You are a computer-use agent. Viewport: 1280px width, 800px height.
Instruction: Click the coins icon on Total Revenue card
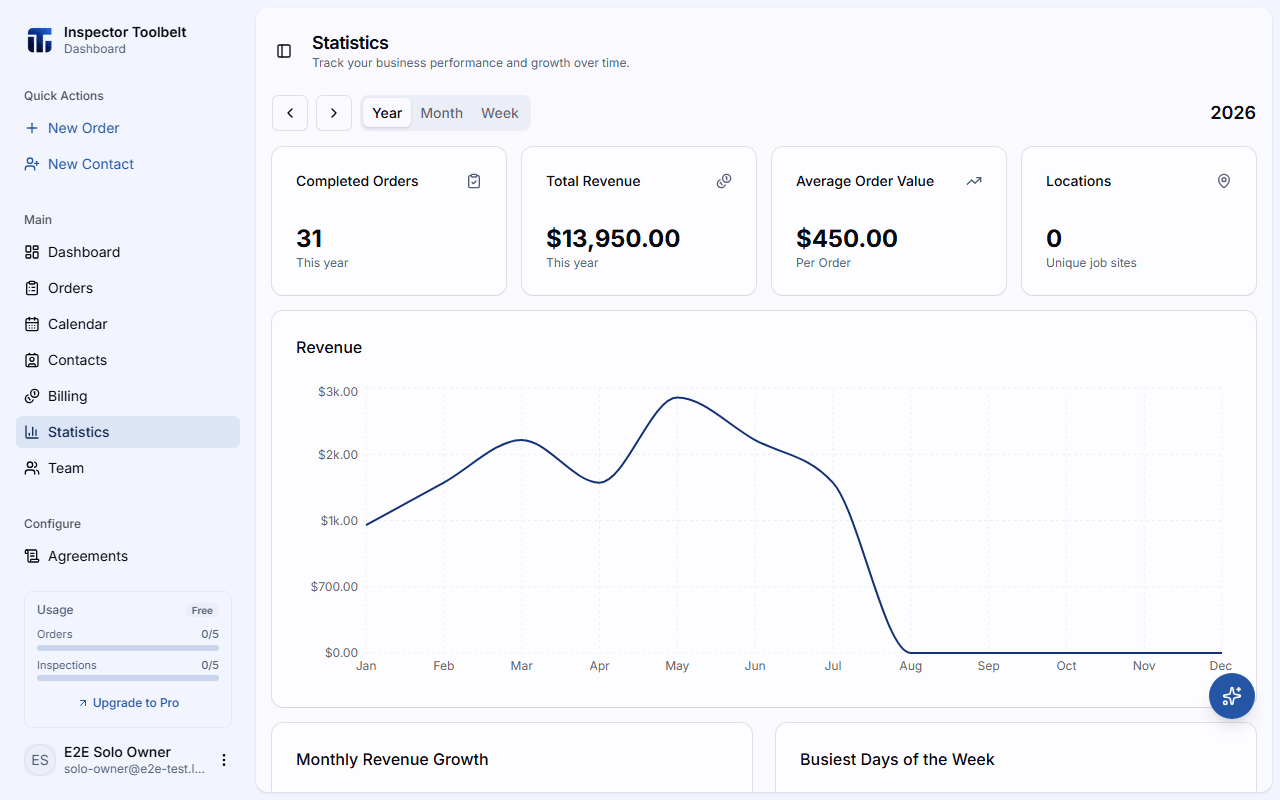[x=724, y=181]
